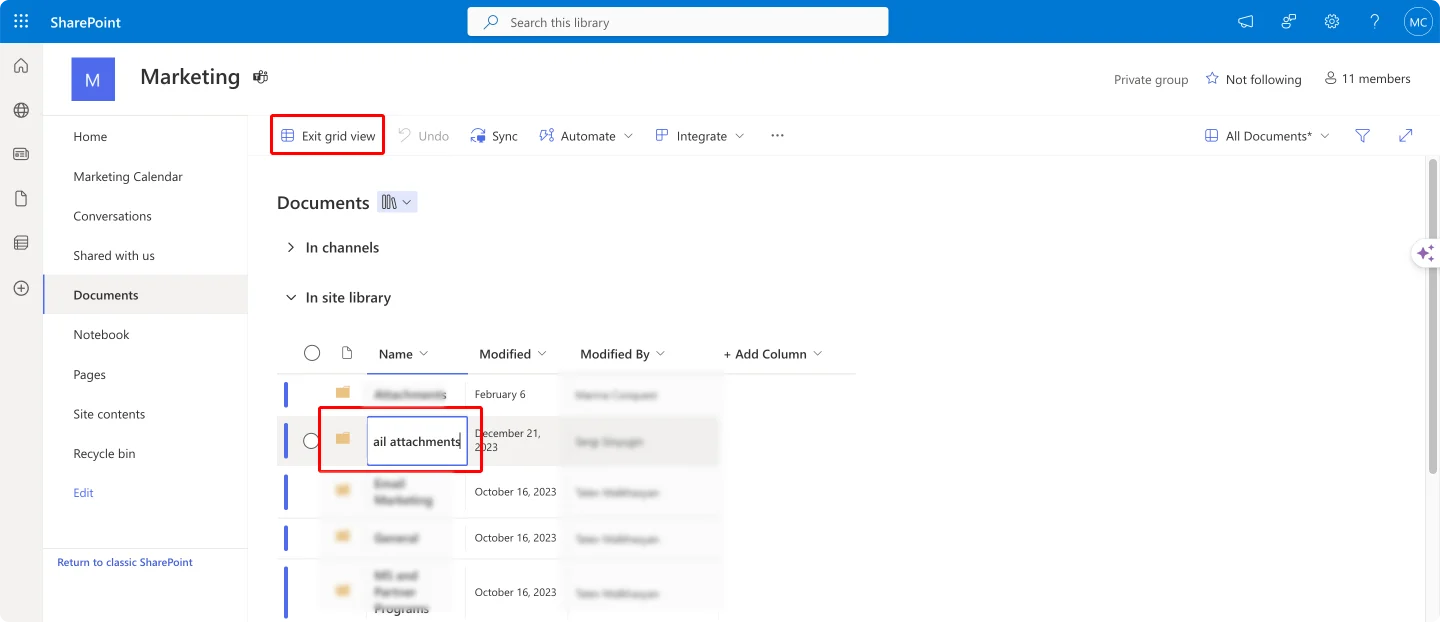Click the expand content arrows icon

pyautogui.click(x=1406, y=136)
